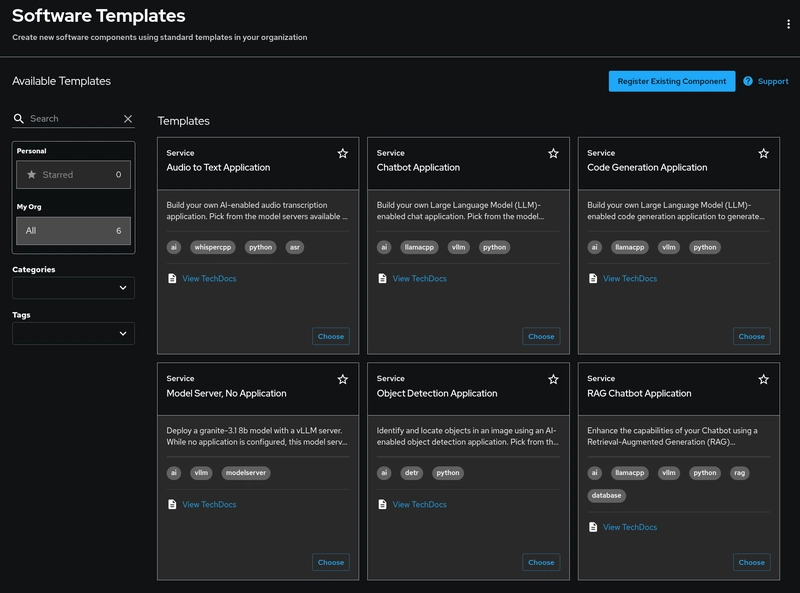Star the Code Generation Application template
The image size is (800, 593).
click(763, 153)
